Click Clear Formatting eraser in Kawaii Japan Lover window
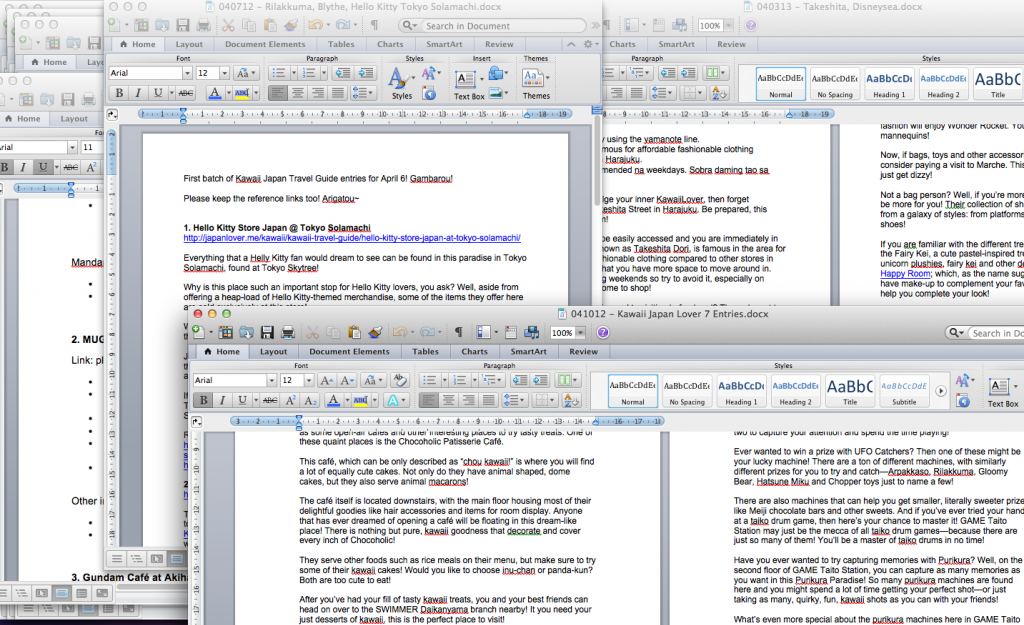Screen dimensions: 1024x625 pos(399,380)
